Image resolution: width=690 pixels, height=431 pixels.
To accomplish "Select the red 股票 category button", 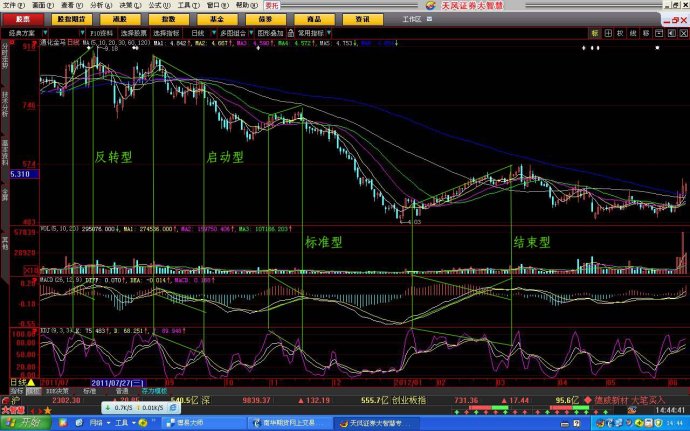I will tap(23, 19).
